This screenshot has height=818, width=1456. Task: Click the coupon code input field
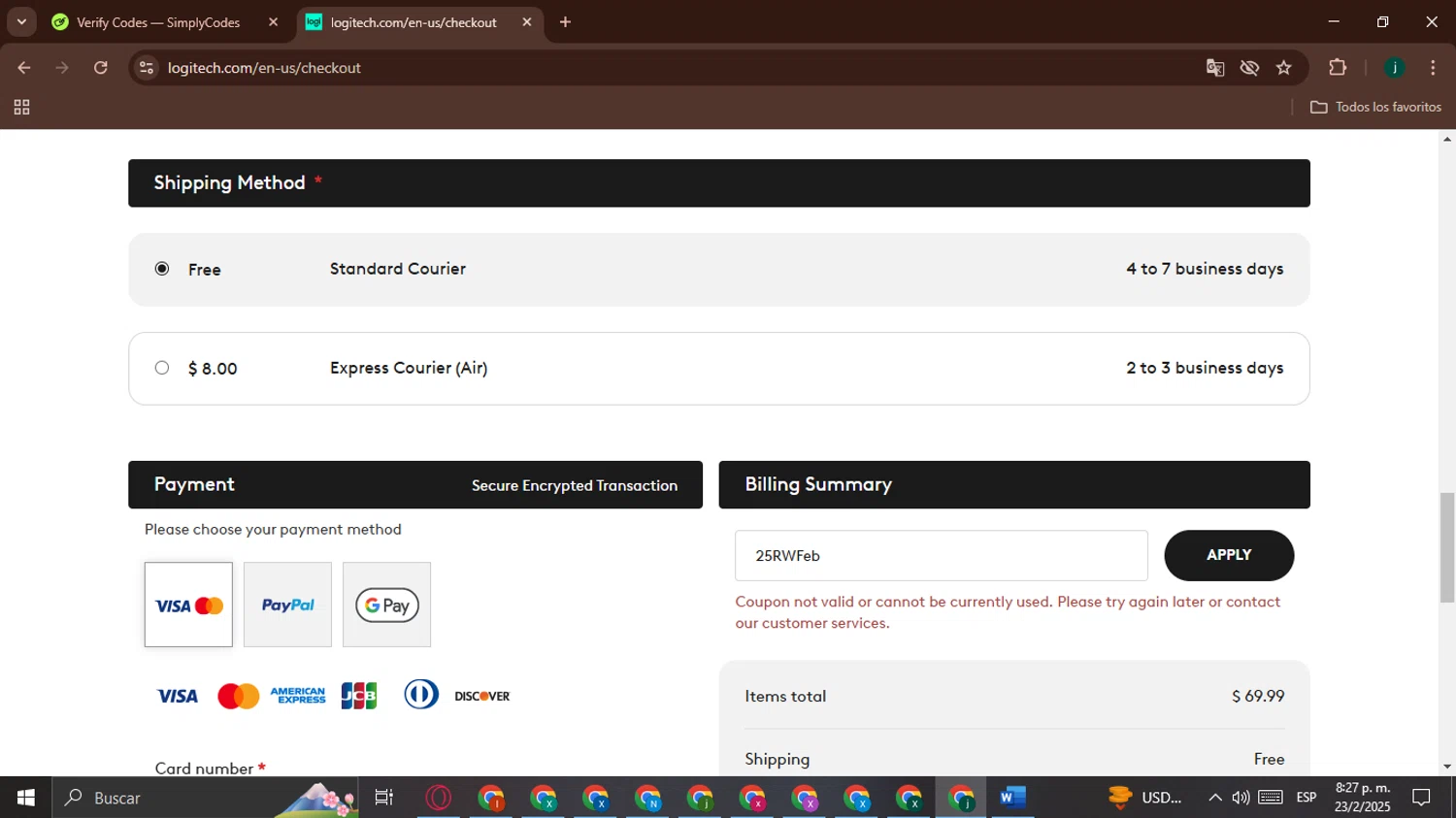click(x=941, y=555)
